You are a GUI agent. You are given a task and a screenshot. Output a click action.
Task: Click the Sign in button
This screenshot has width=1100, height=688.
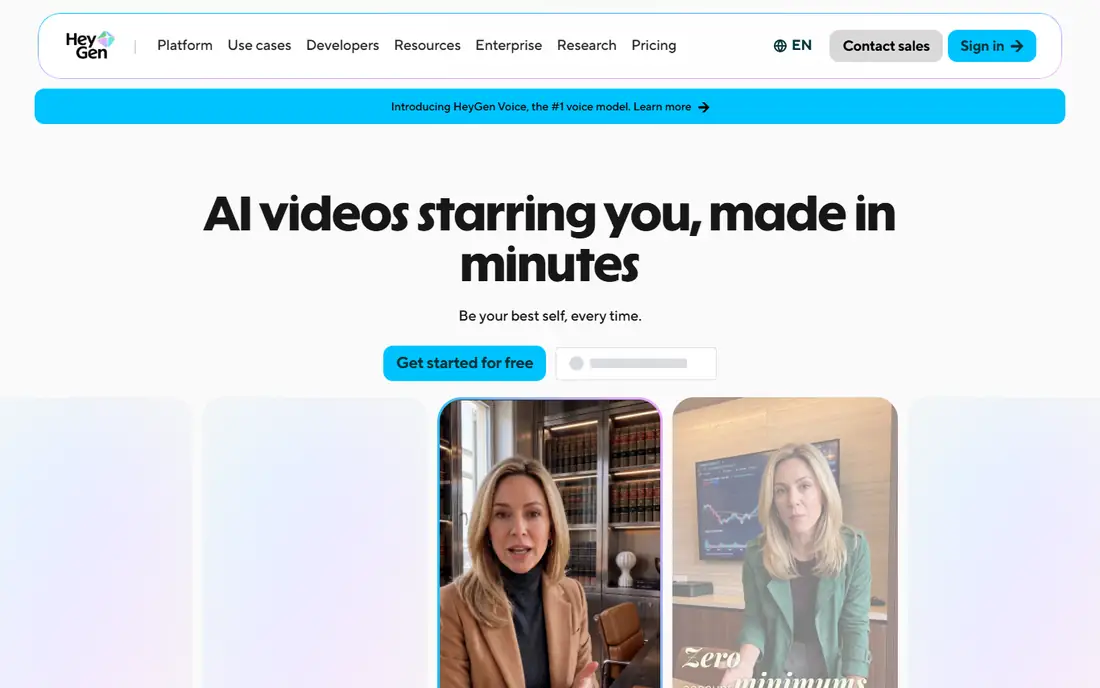pos(991,46)
